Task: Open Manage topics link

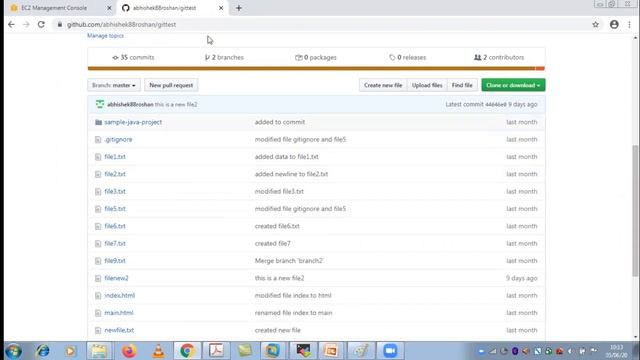Action: click(x=105, y=36)
